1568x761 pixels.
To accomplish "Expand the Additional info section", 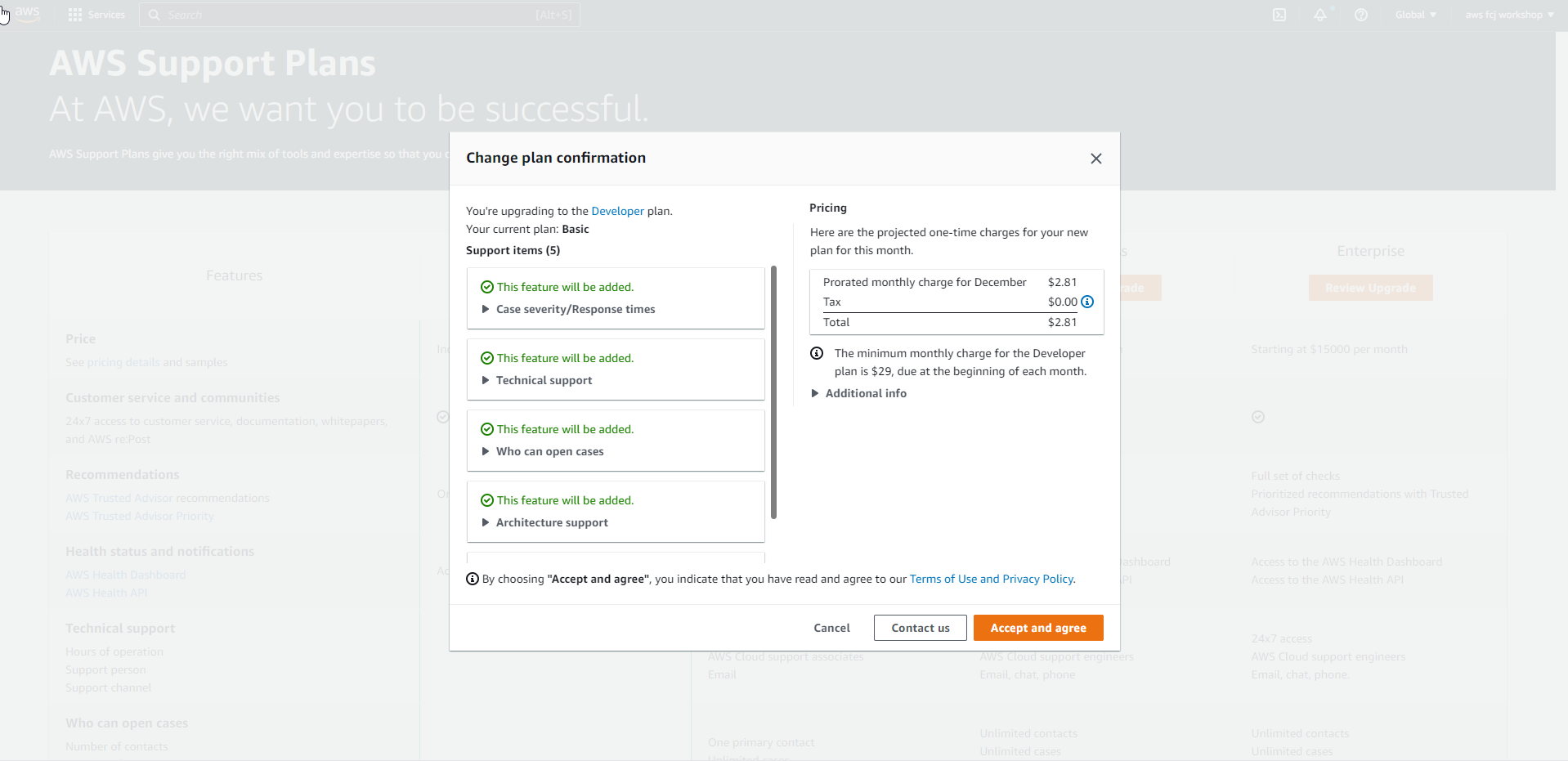I will tap(865, 393).
